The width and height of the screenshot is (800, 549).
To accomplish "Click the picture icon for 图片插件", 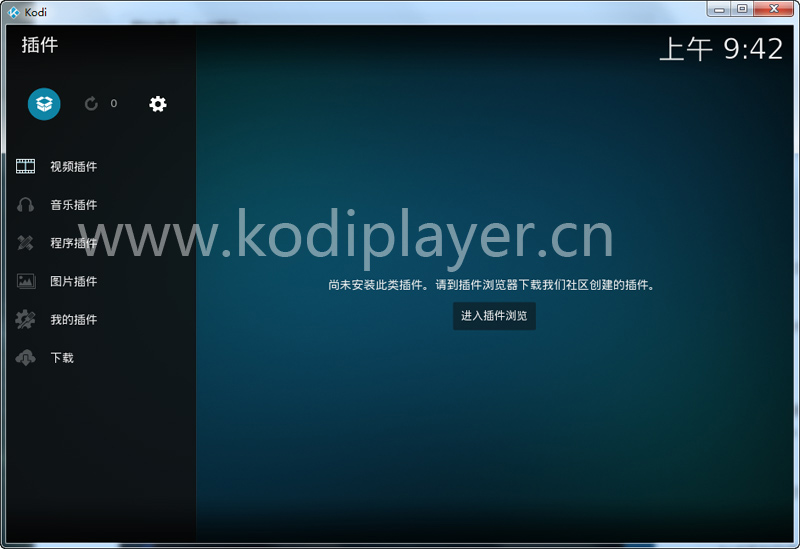I will [x=26, y=281].
